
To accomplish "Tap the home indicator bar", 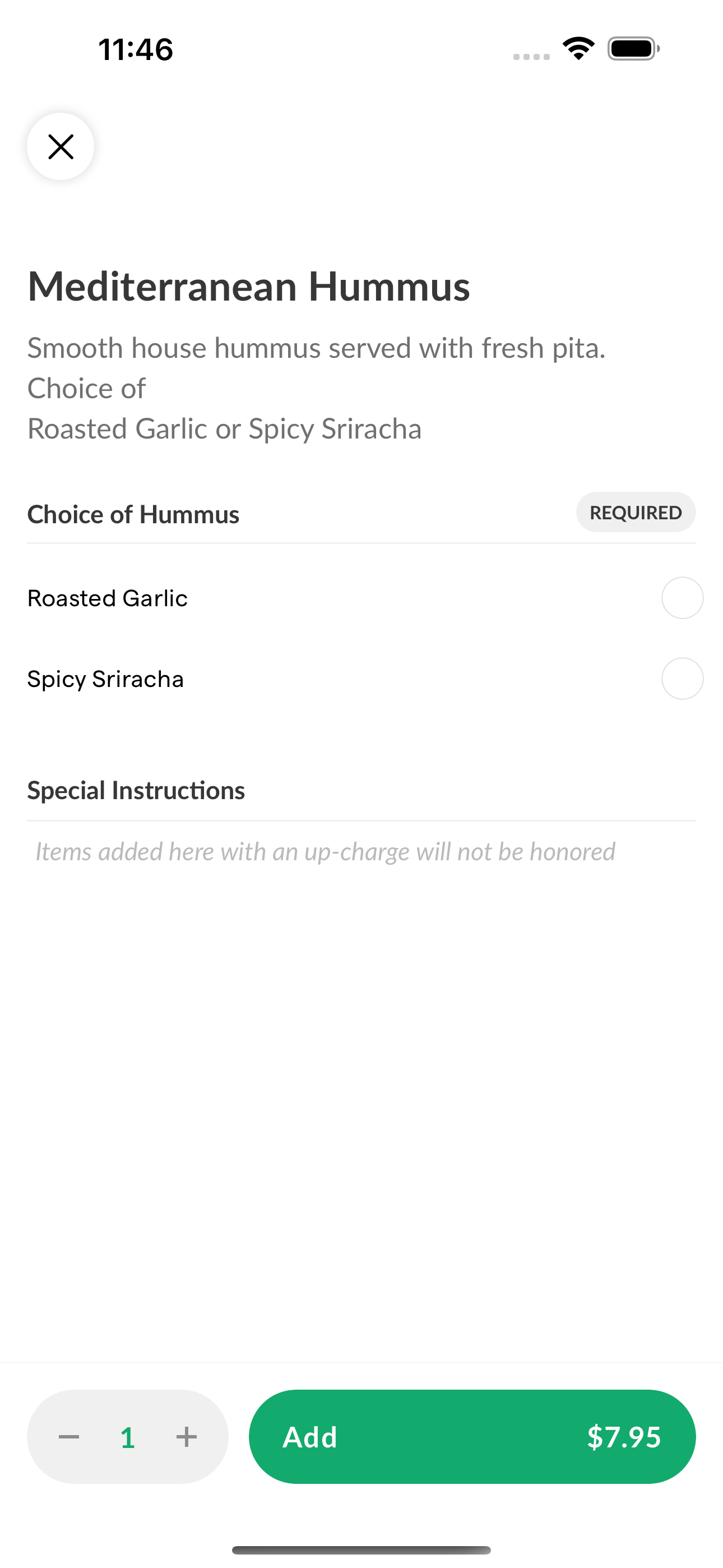I will tap(361, 1549).
